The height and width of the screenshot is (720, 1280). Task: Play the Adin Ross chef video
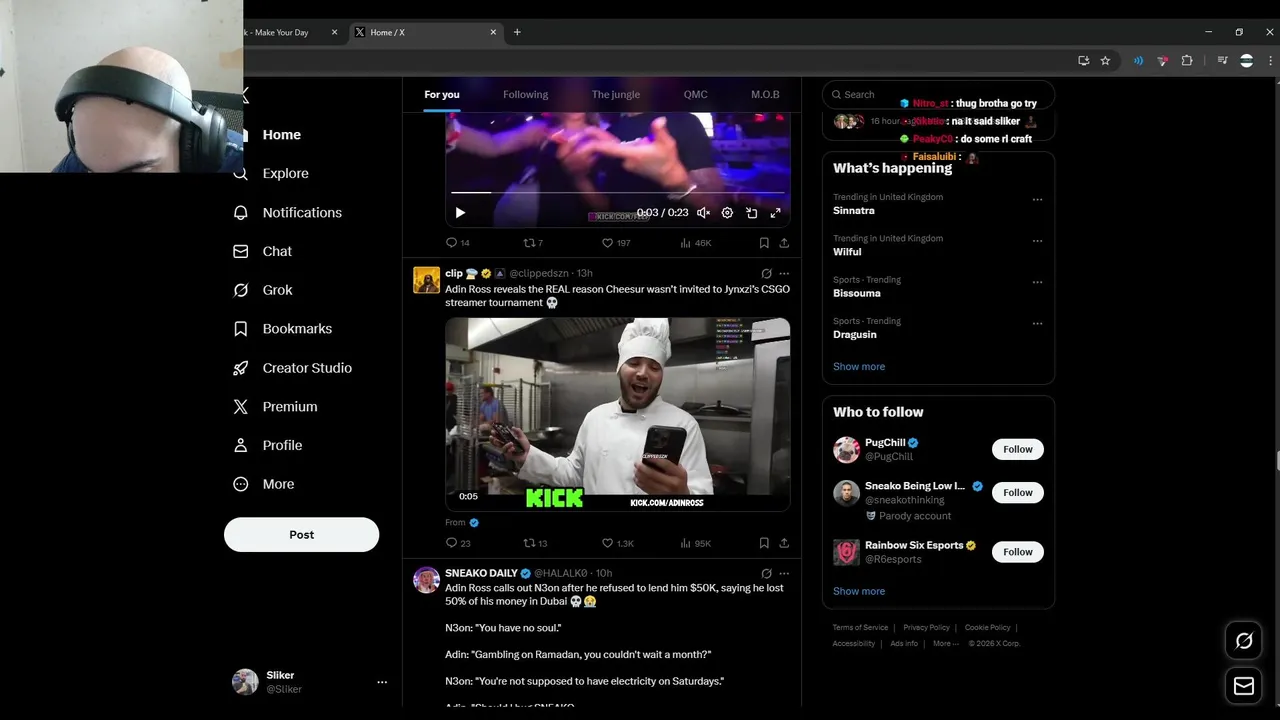click(618, 414)
